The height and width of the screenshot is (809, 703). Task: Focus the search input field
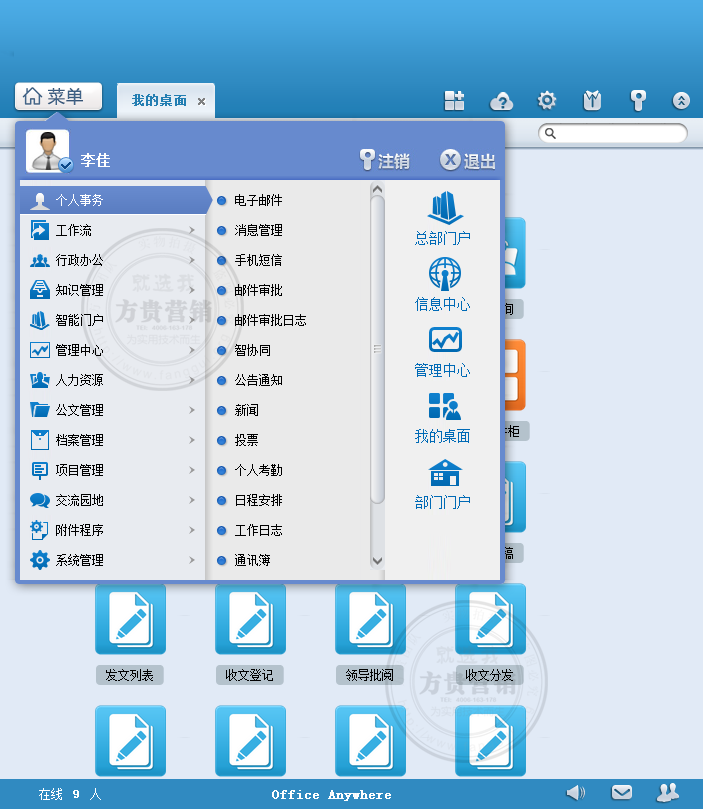pyautogui.click(x=613, y=133)
